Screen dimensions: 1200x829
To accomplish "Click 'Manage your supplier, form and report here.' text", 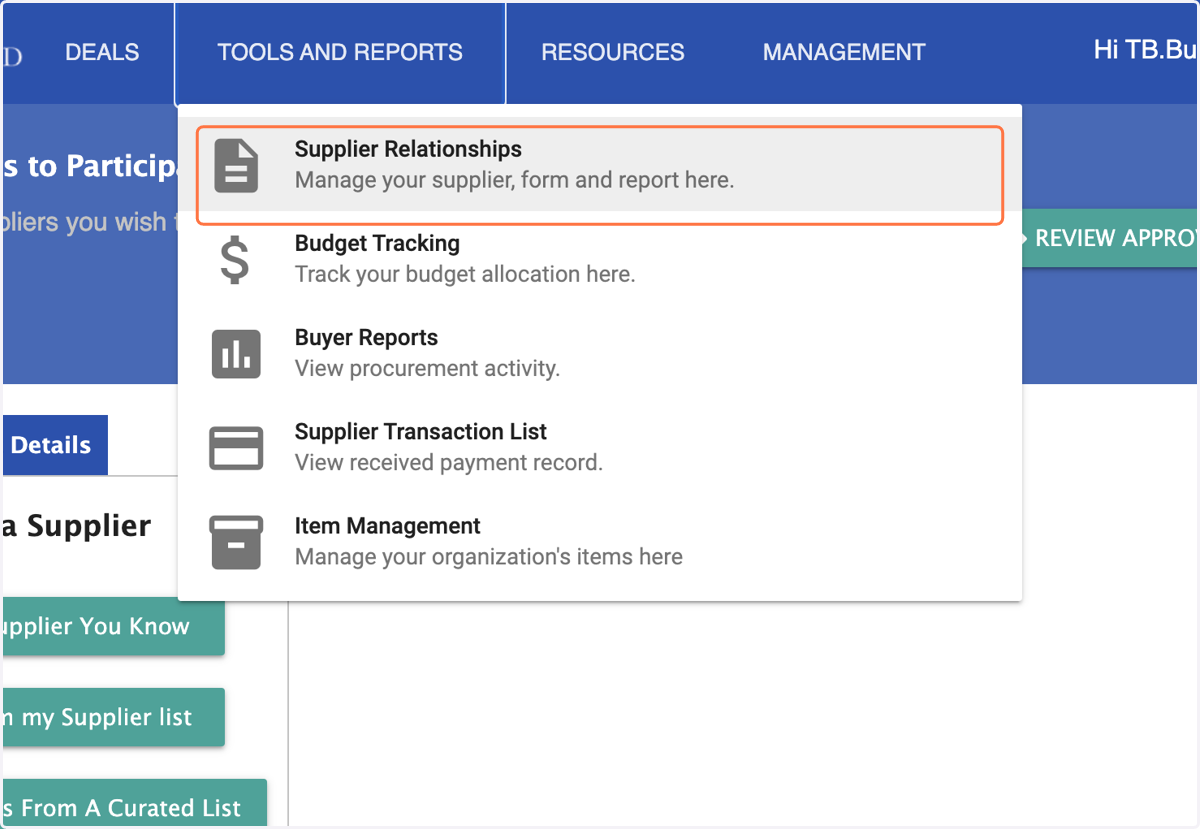I will point(515,181).
